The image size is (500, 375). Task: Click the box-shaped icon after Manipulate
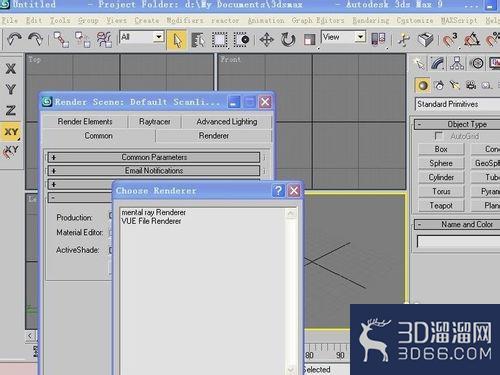(425, 40)
